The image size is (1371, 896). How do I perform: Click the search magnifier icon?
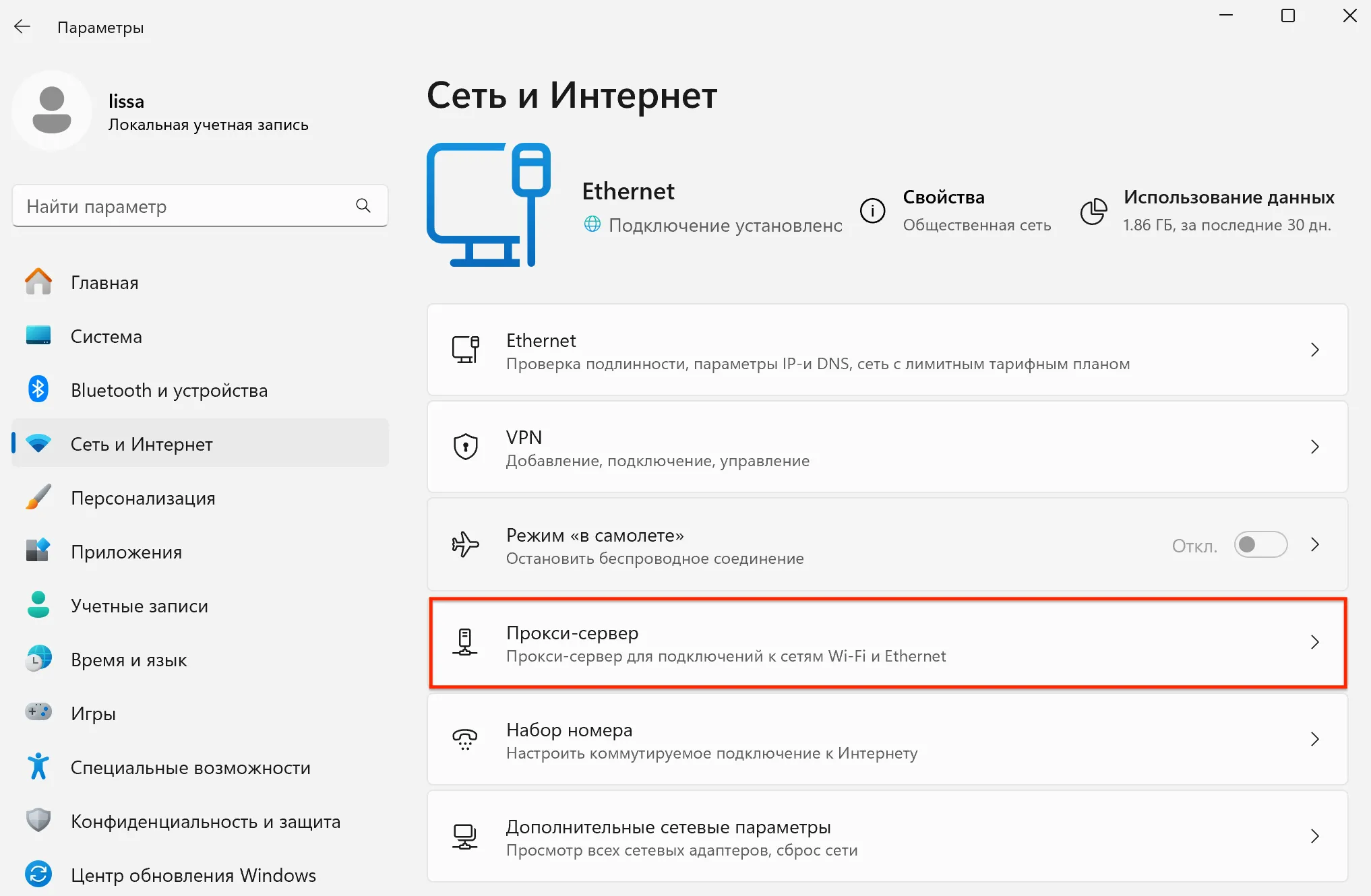point(363,205)
